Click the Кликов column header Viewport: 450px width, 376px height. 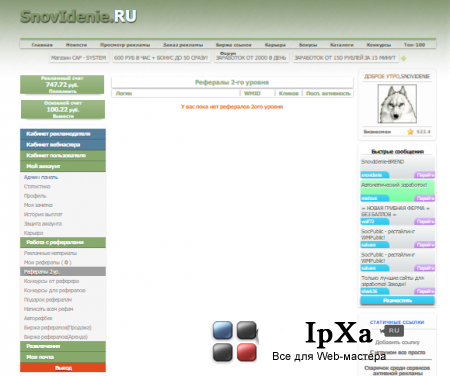tap(288, 94)
